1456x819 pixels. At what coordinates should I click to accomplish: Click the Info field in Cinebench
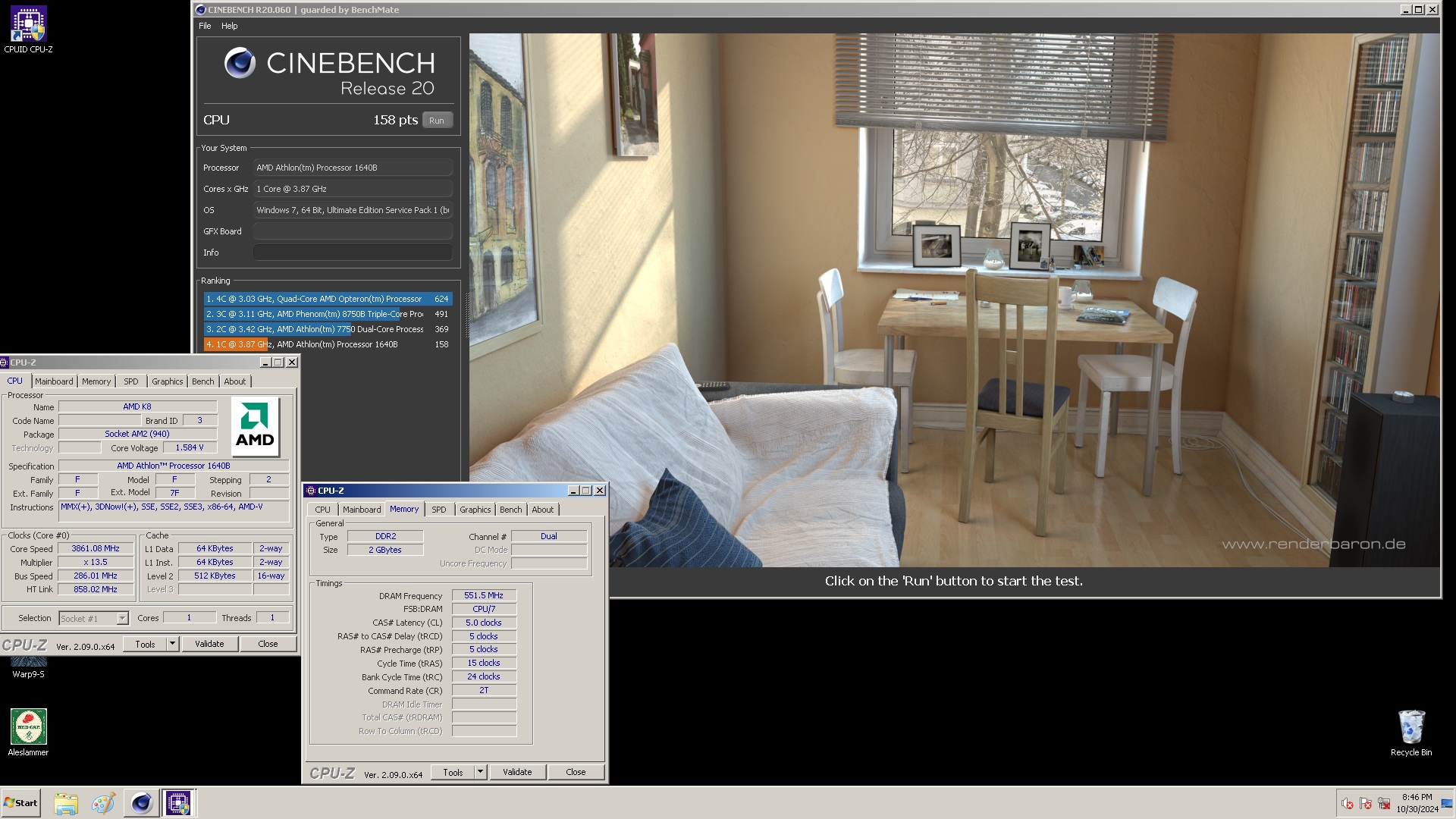click(x=353, y=253)
